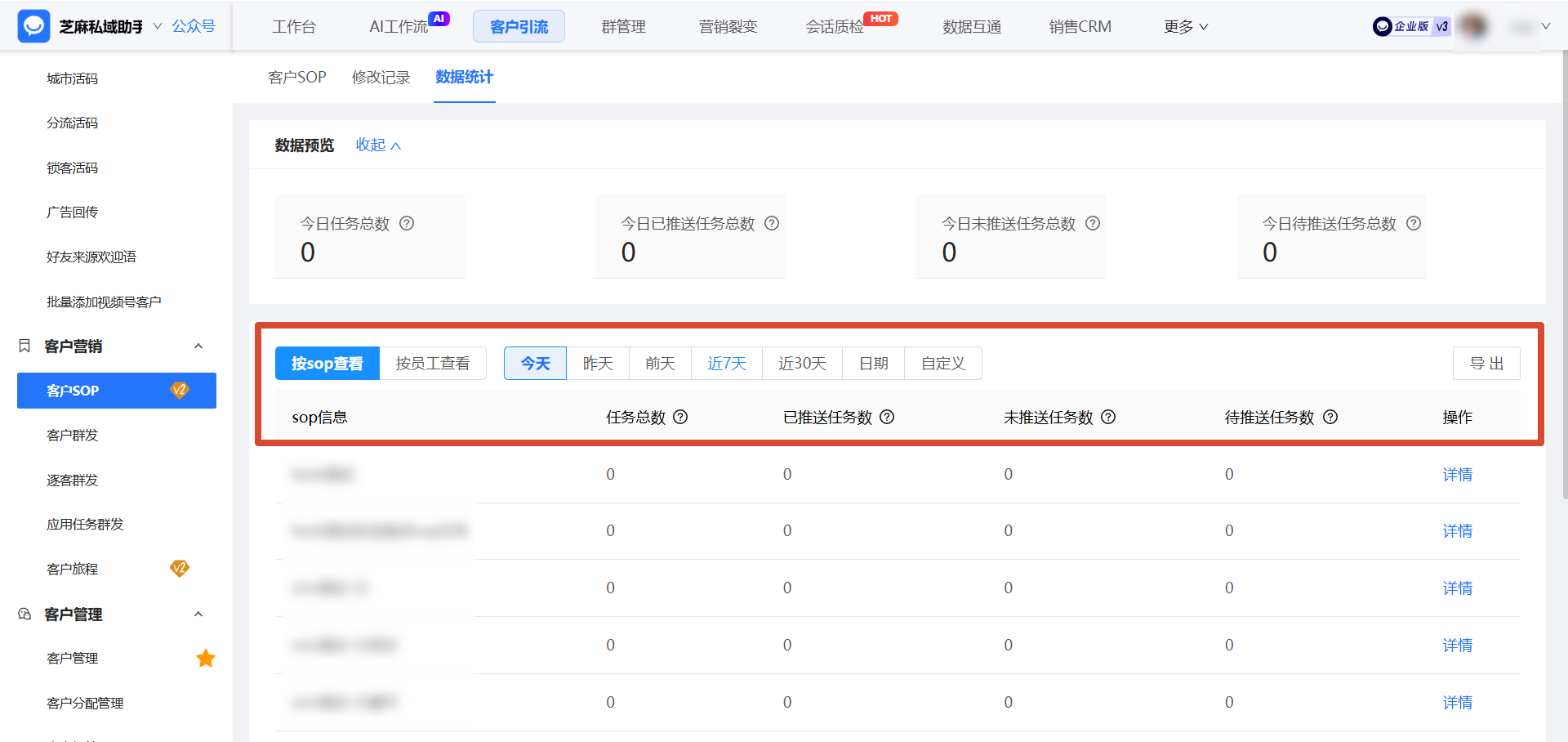Open 应用任务群发 in the sidebar
This screenshot has width=1568, height=742.
[85, 524]
